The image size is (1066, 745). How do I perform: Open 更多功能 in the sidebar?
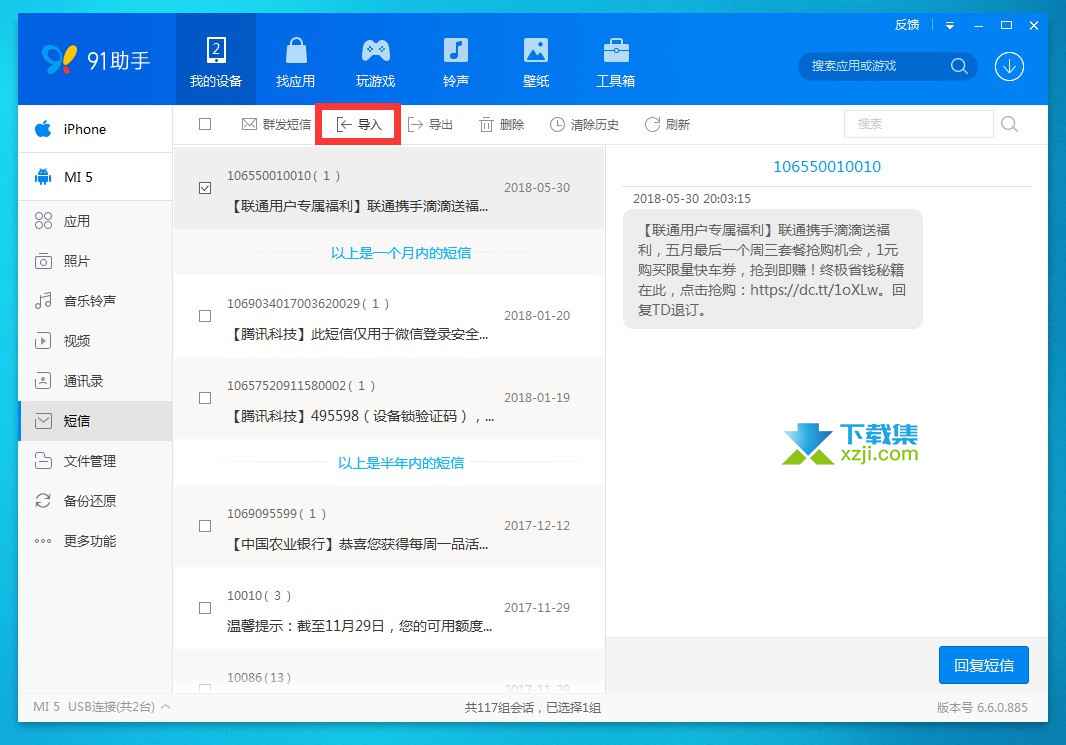click(x=95, y=541)
